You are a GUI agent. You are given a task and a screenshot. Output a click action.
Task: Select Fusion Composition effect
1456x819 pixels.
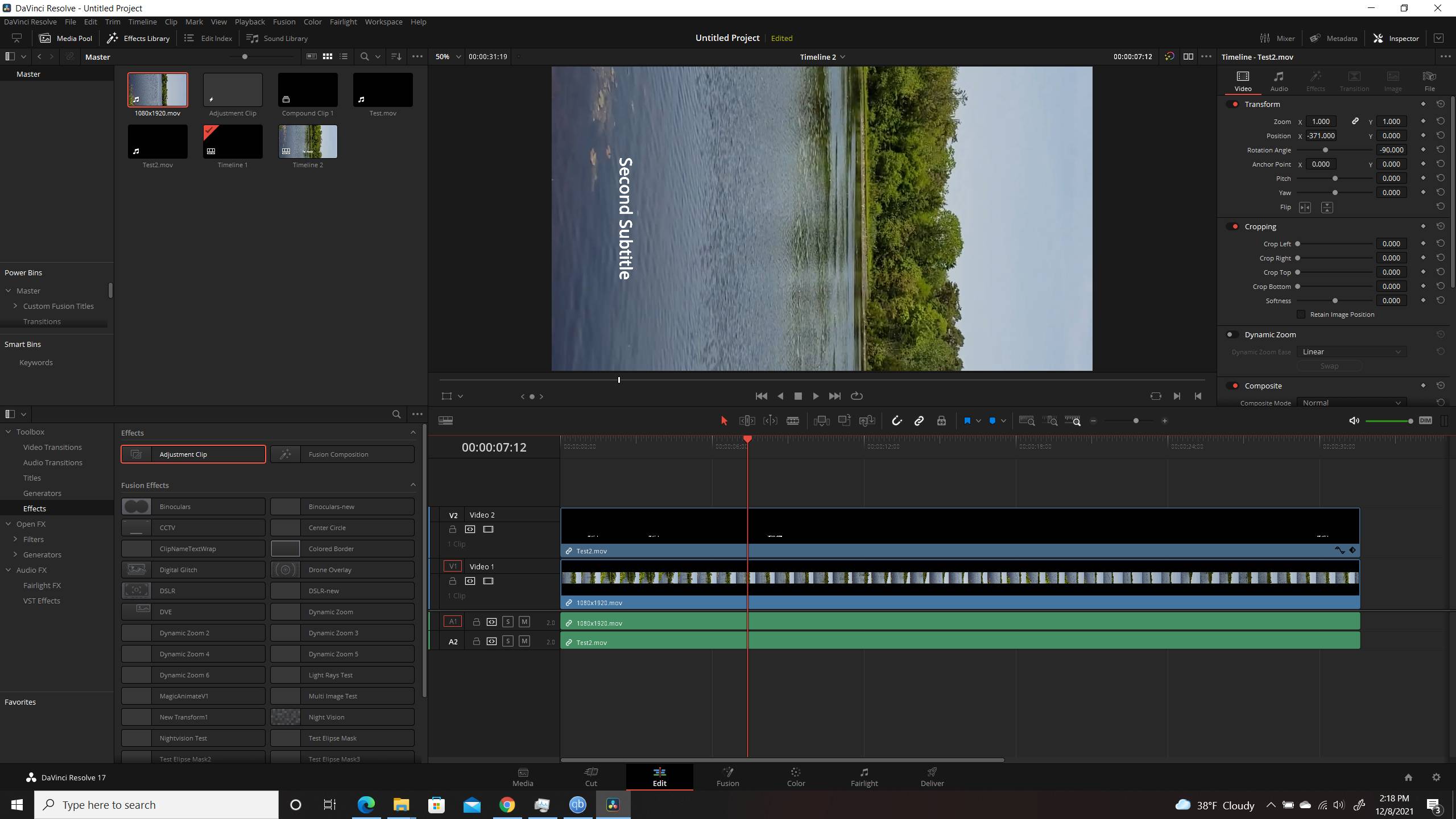(342, 454)
